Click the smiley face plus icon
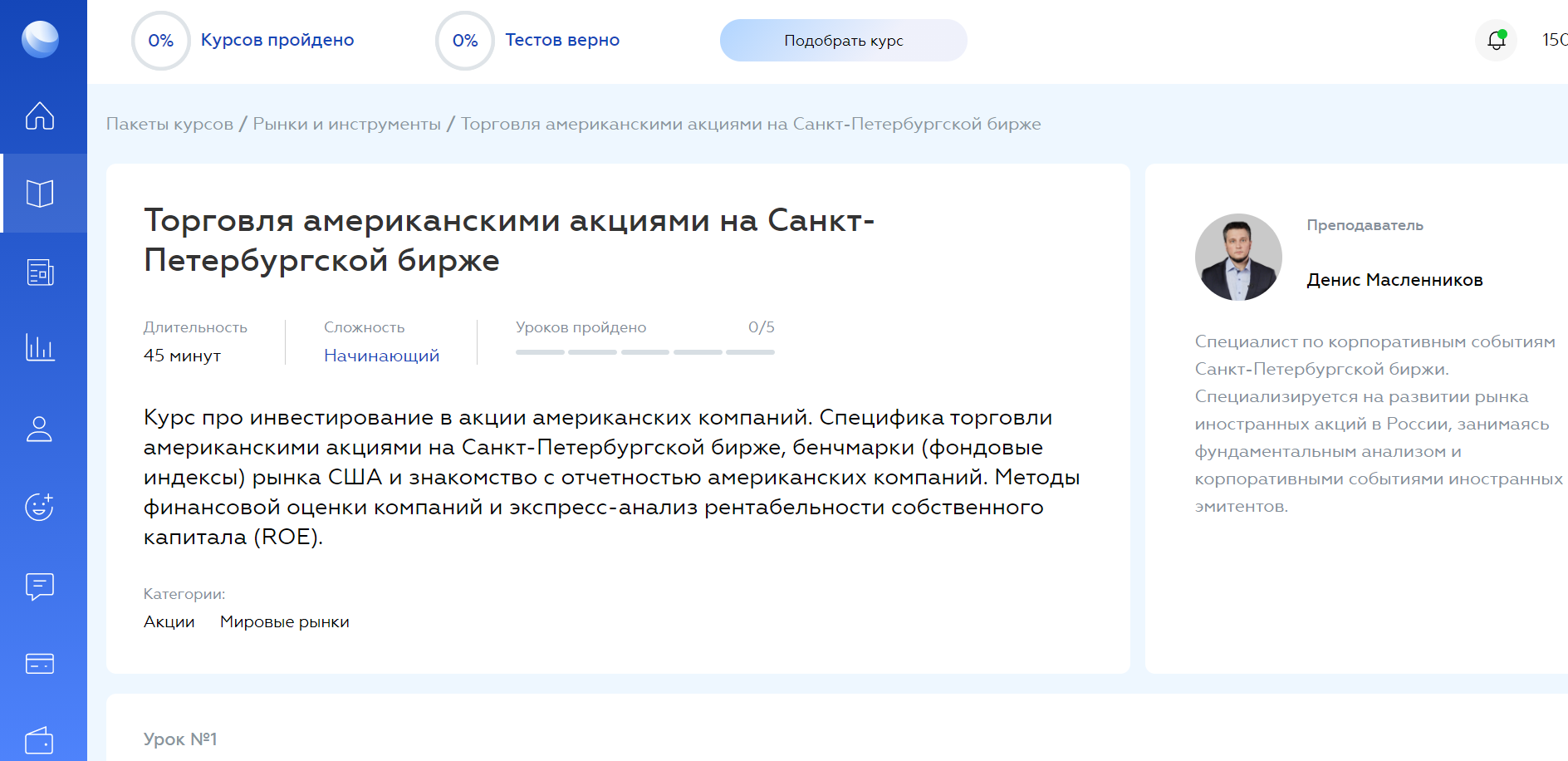This screenshot has height=761, width=1568. 40,506
